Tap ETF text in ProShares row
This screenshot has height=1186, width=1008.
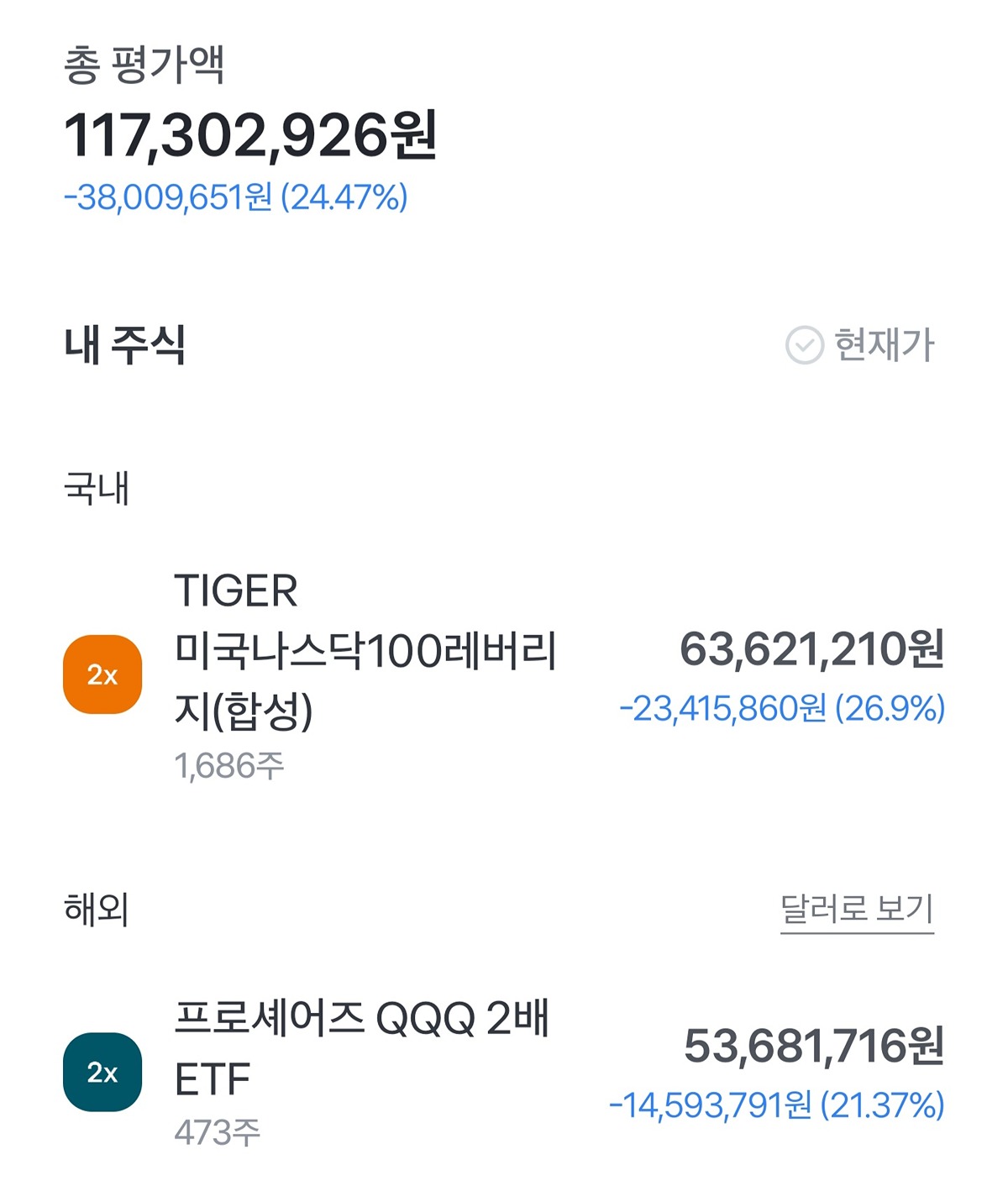213,1079
